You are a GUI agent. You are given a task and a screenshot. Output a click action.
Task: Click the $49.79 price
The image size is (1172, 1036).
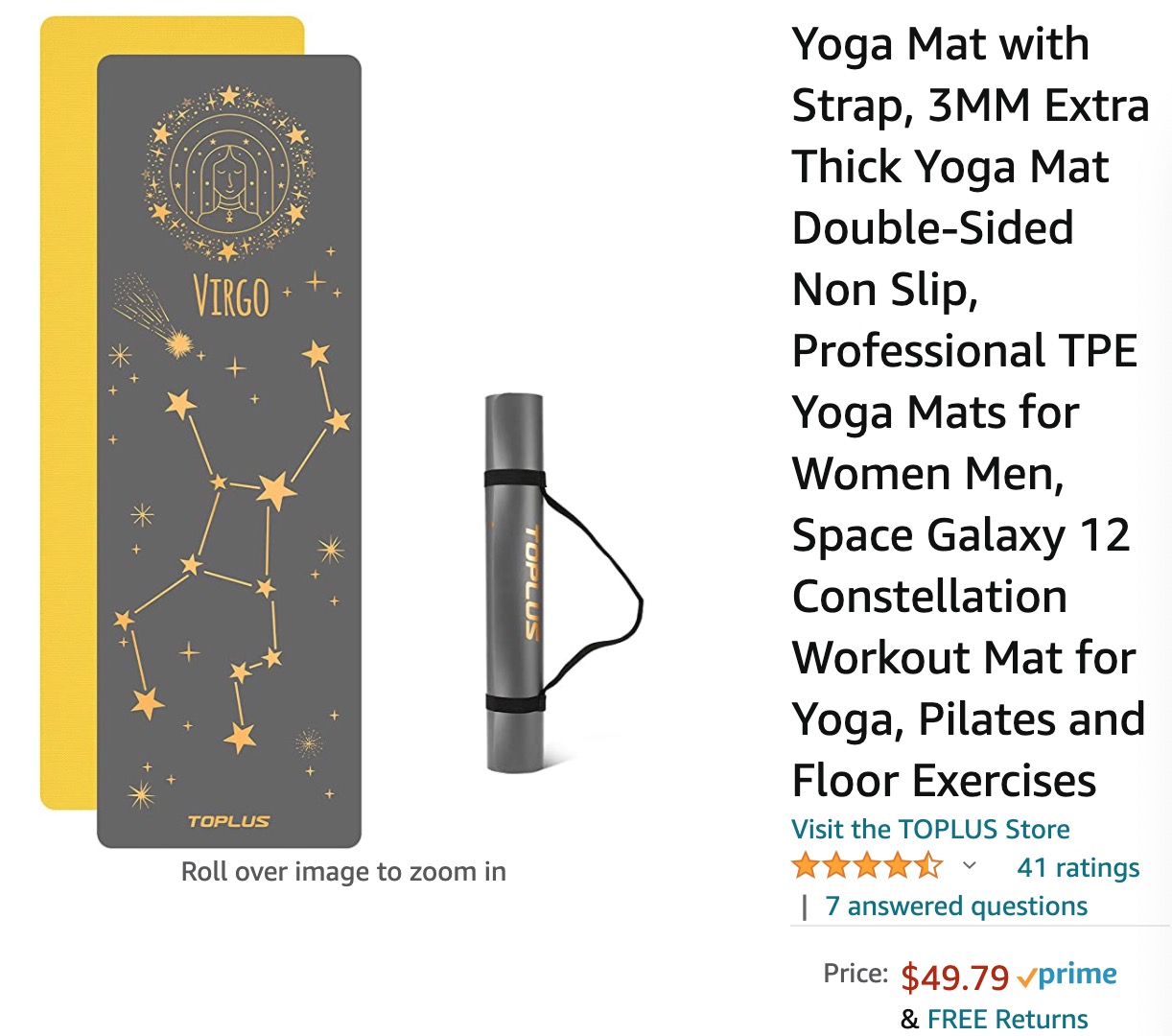coord(954,977)
